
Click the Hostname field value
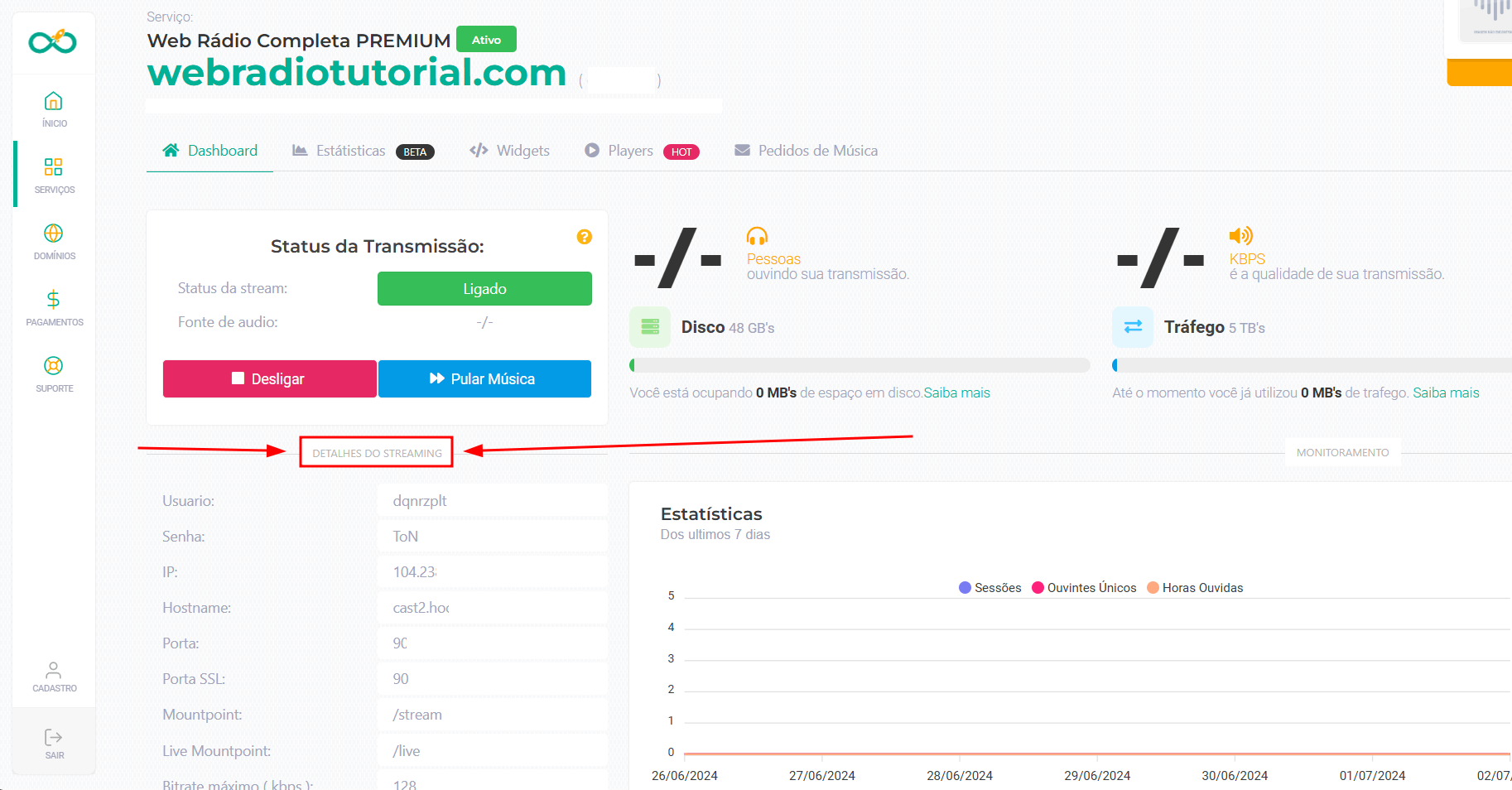(x=493, y=608)
